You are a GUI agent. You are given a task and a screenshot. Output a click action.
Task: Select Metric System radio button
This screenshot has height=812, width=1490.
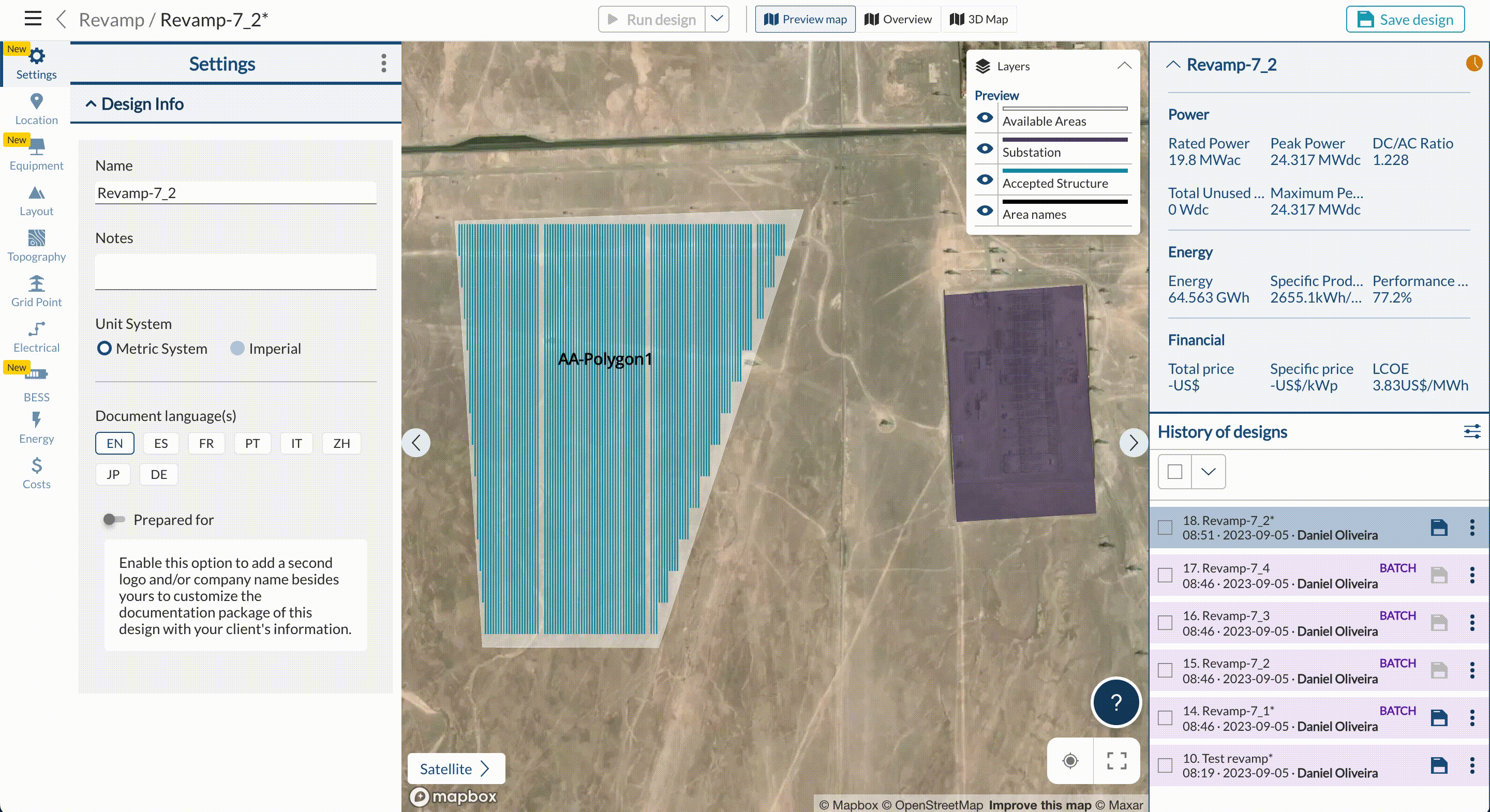click(x=103, y=348)
